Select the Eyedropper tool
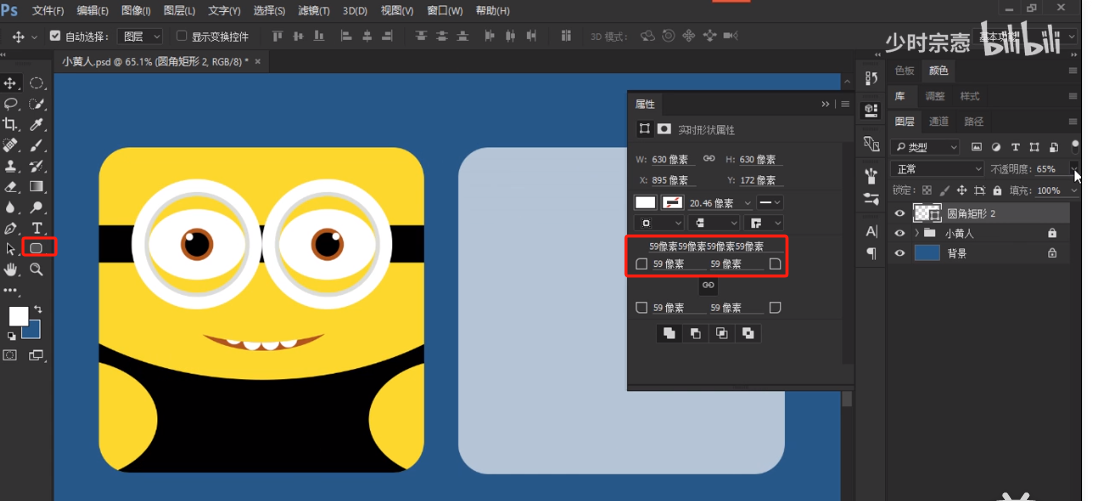 tap(36, 125)
